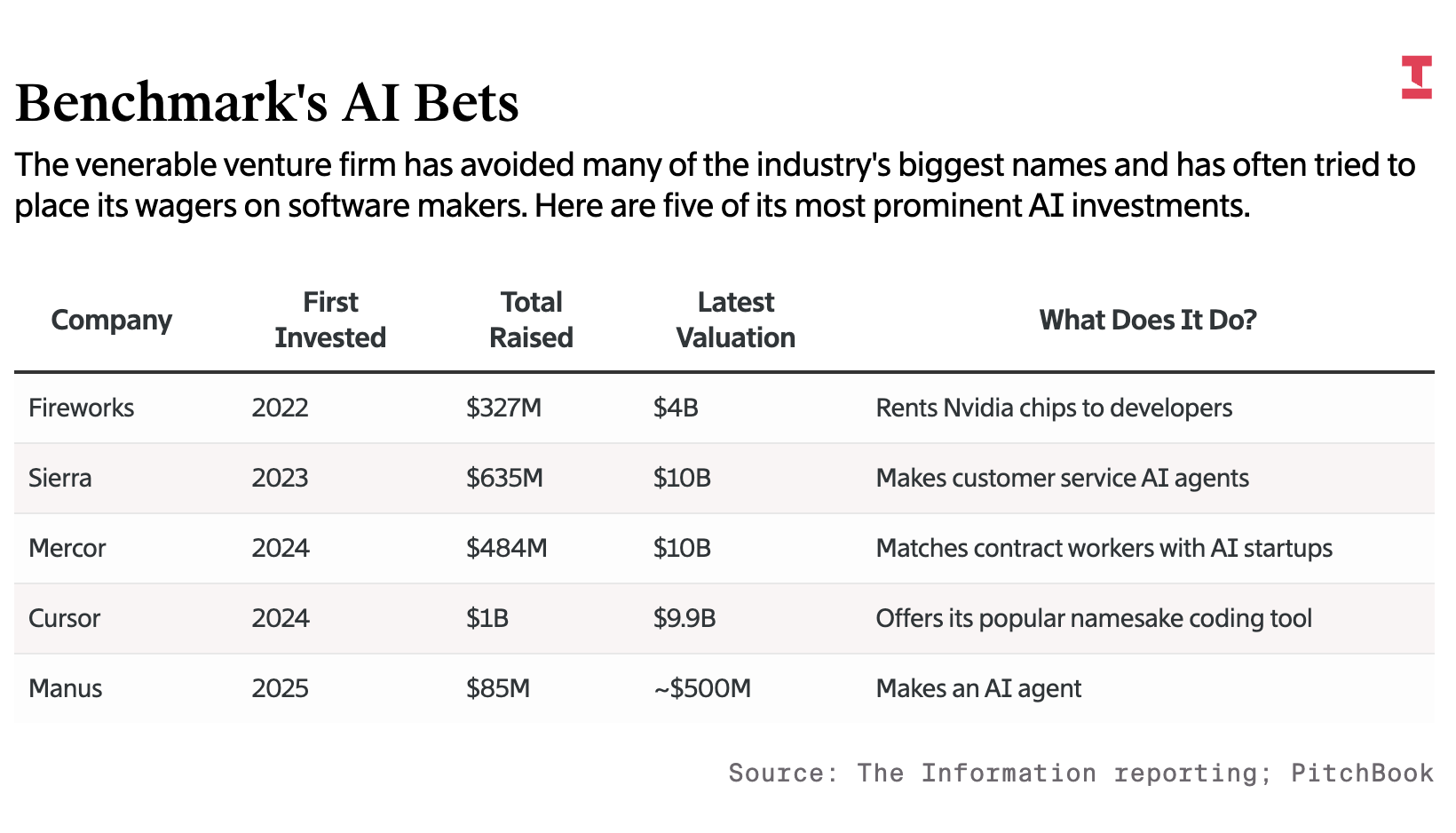The height and width of the screenshot is (833, 1456).
Task: Select the Company column header
Action: coord(111,320)
